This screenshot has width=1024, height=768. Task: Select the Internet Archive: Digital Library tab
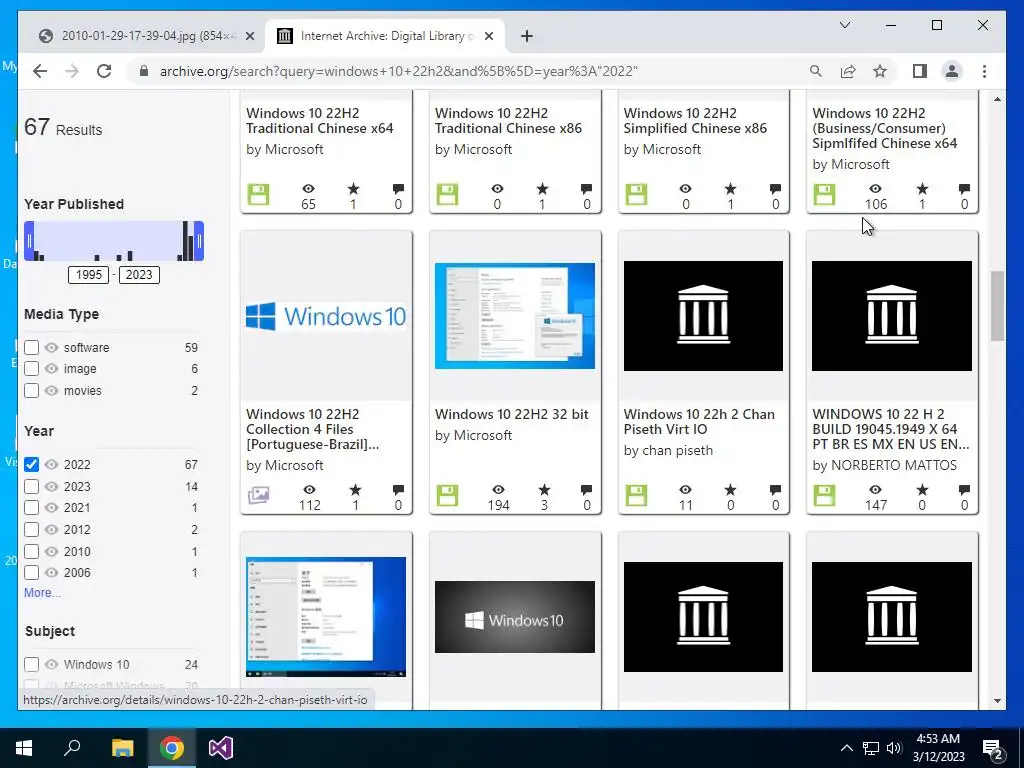pos(385,36)
